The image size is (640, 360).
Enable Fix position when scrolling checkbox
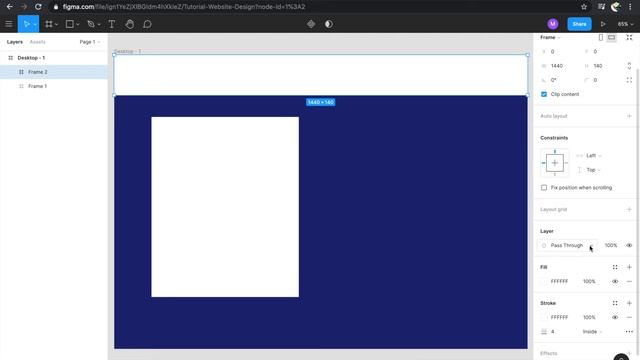pos(544,188)
